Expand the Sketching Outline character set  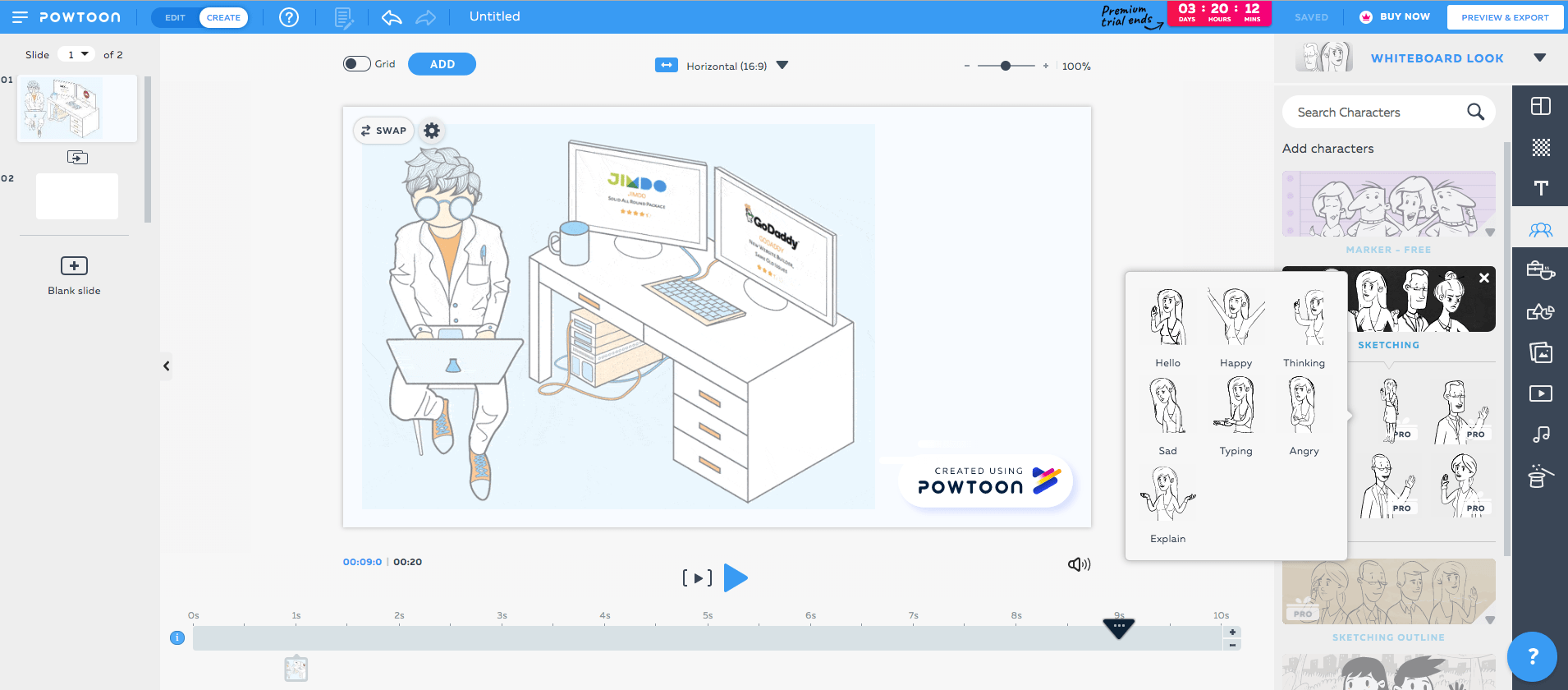[1490, 620]
